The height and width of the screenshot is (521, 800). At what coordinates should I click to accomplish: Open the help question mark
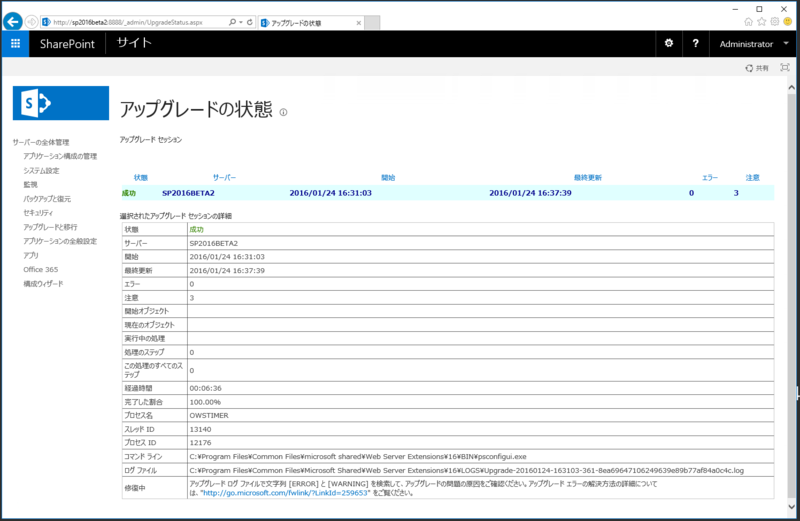click(x=695, y=43)
